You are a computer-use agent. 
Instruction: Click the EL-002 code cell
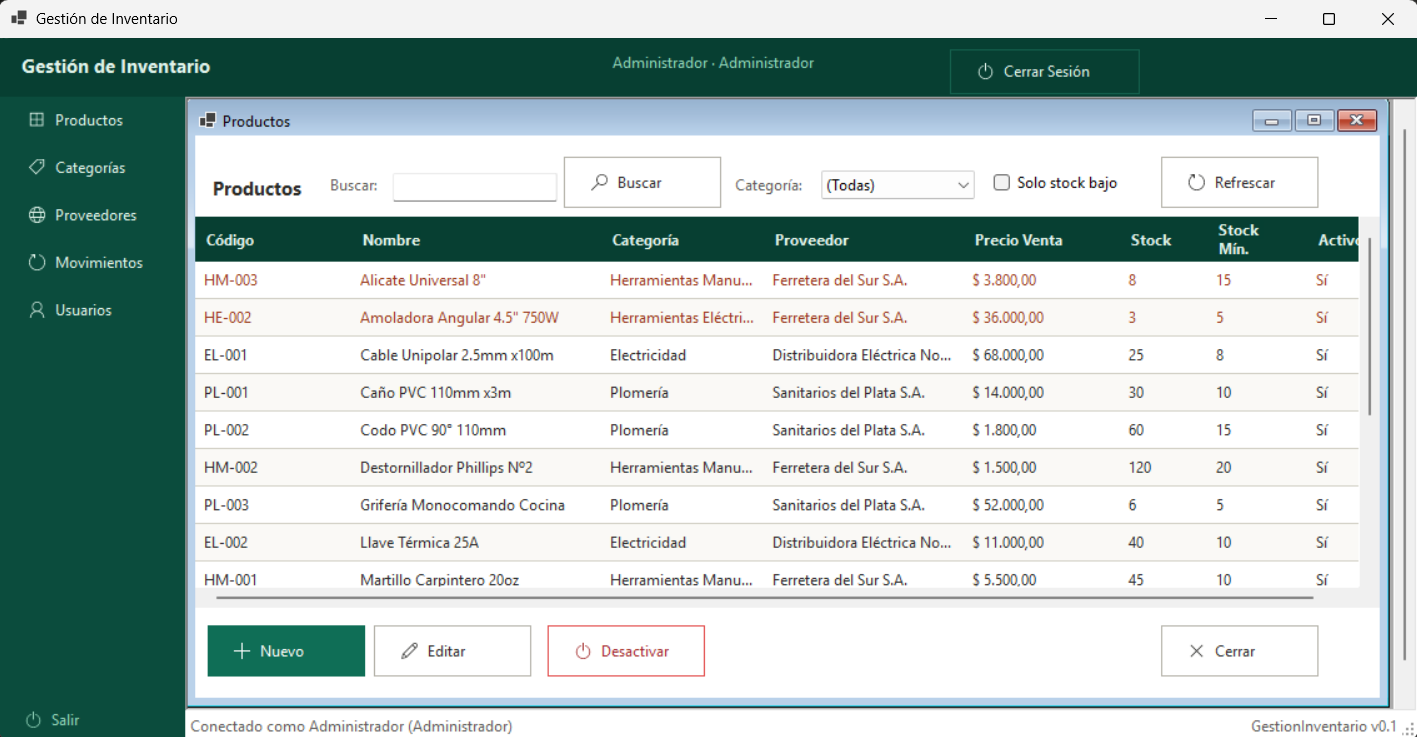[275, 543]
